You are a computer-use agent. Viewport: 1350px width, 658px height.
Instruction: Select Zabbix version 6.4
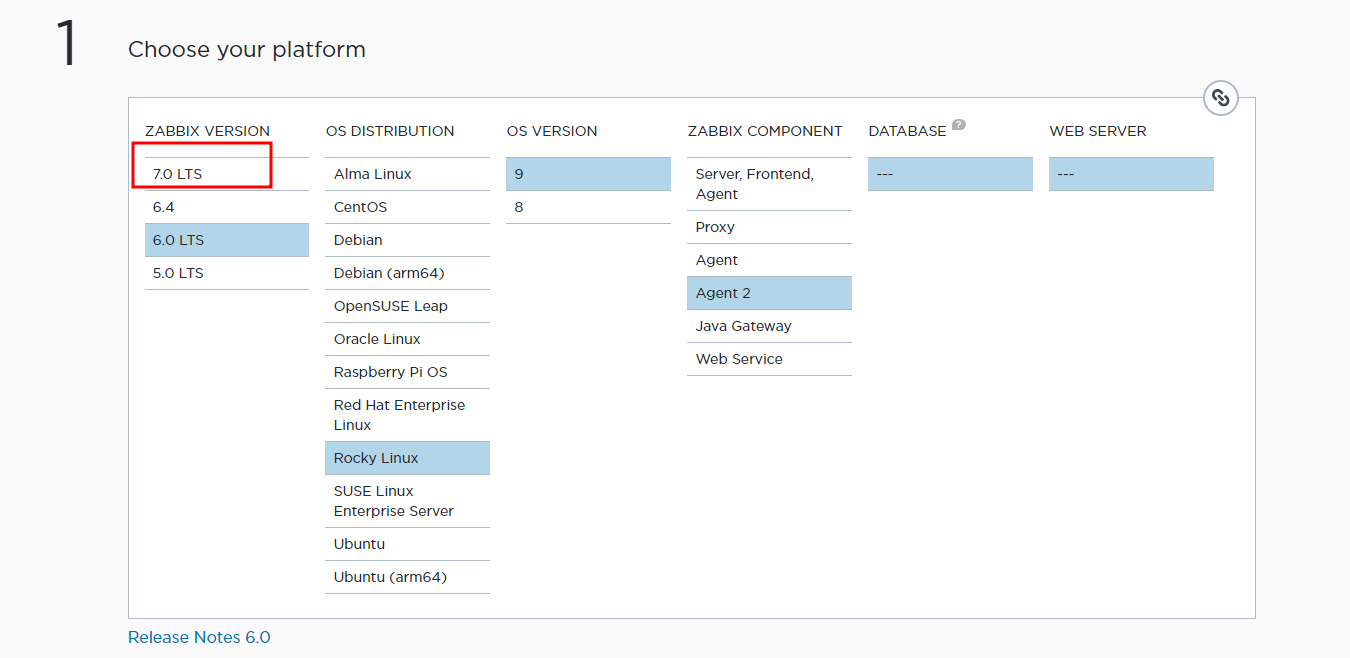227,207
